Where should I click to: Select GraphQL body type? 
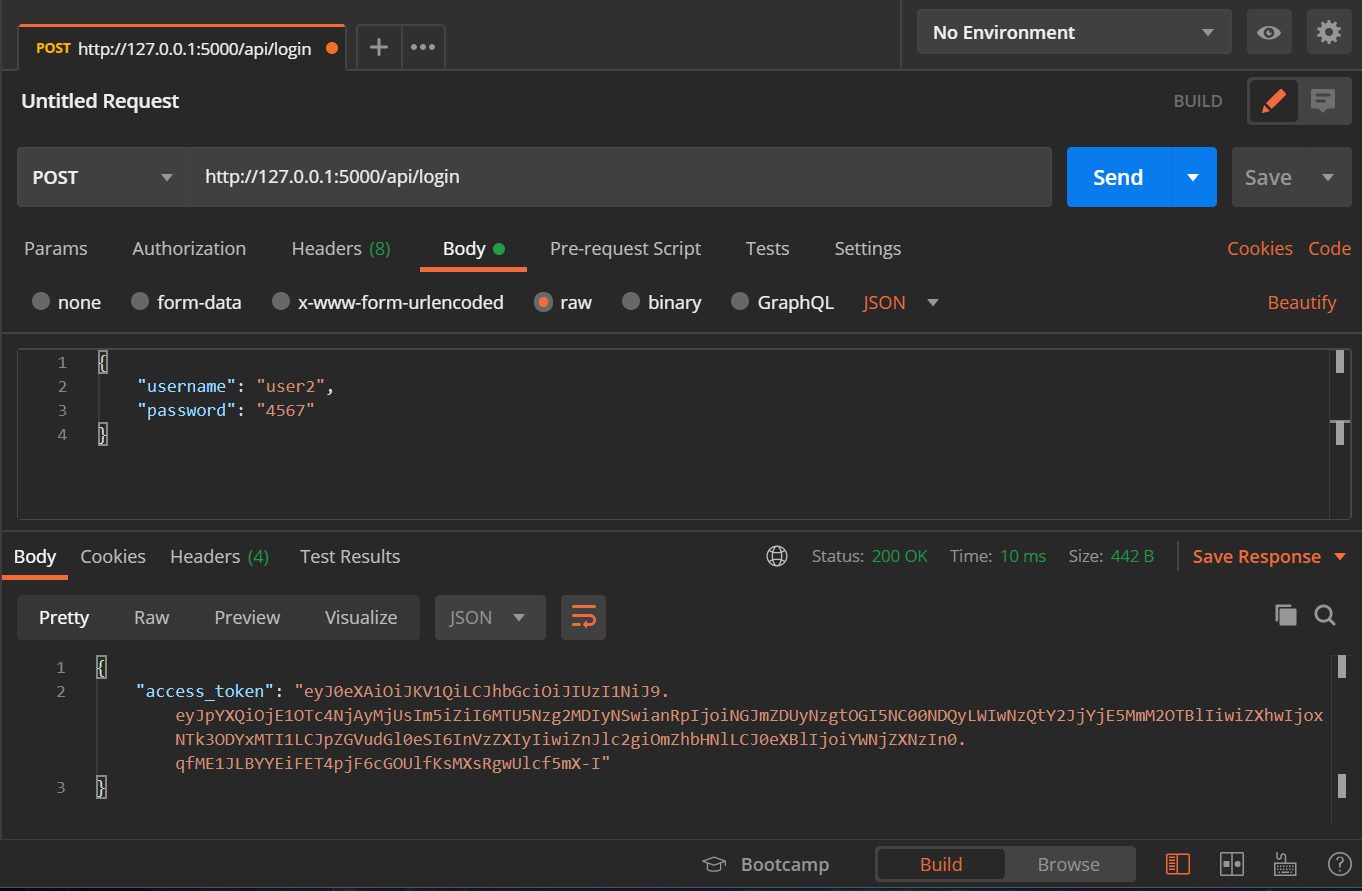740,301
